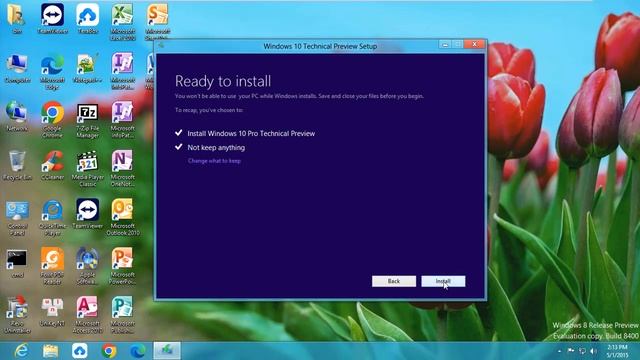
Task: Launch Foxit PDF Reader shortcut
Action: (52, 266)
